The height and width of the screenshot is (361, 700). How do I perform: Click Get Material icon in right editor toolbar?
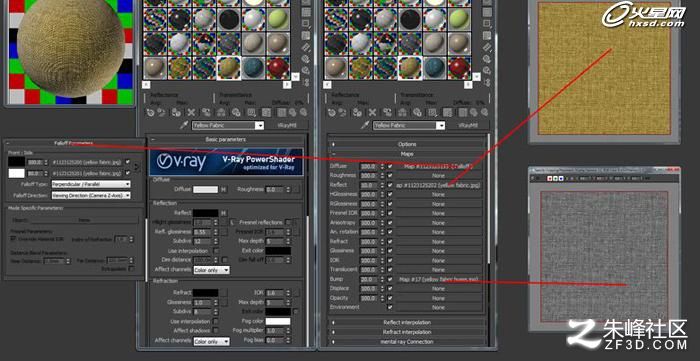(x=332, y=112)
